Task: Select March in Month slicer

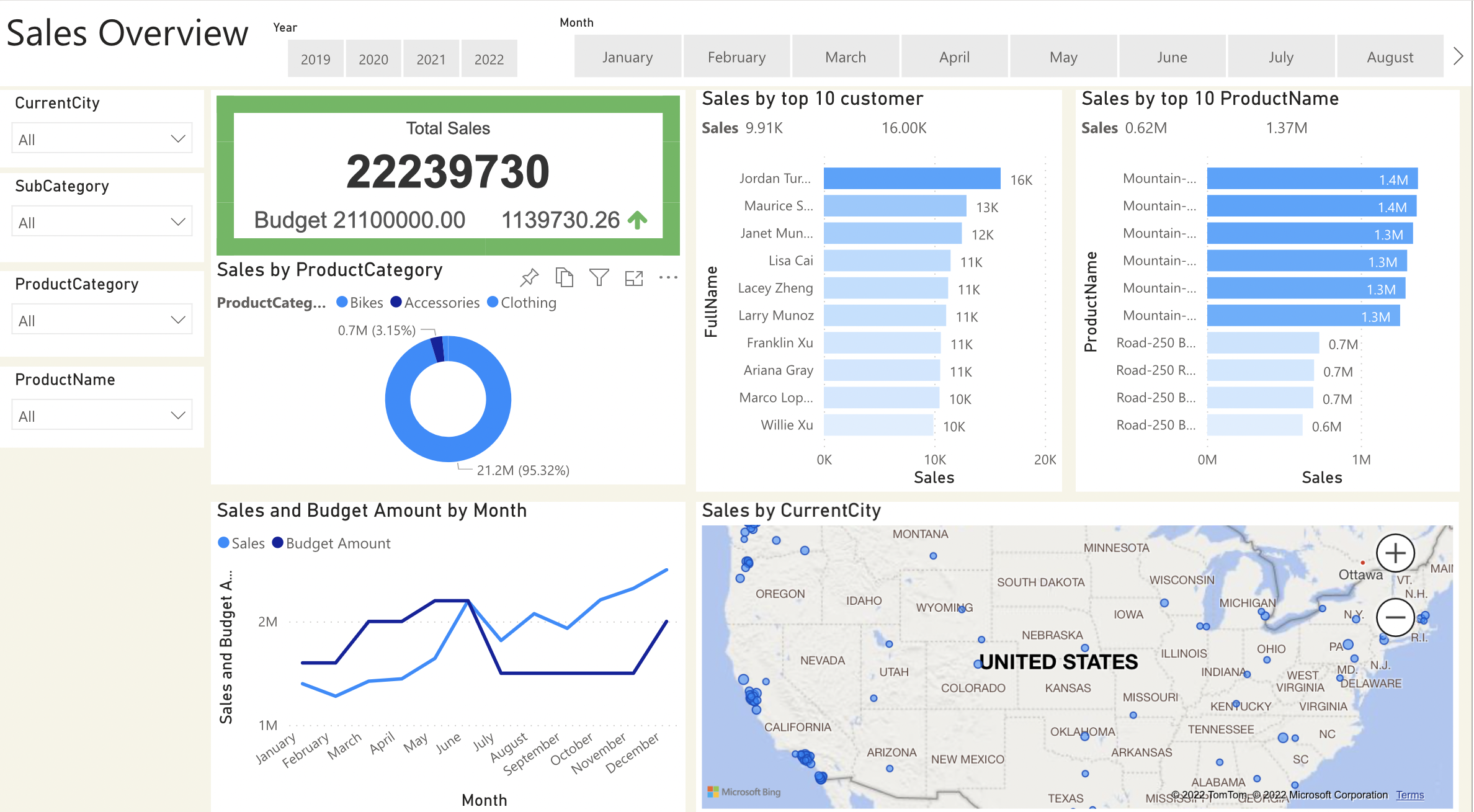Action: point(846,56)
